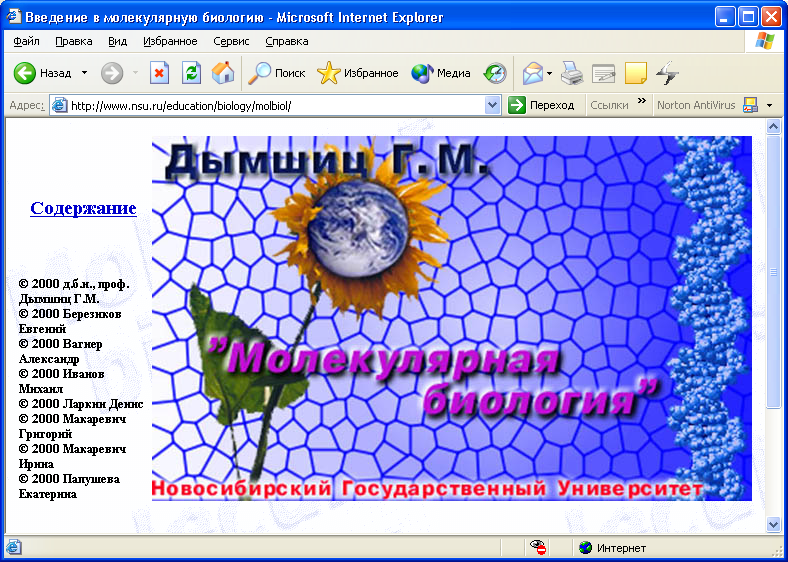Click the Переход go button
Viewport: 788px width, 562px height.
tap(541, 106)
